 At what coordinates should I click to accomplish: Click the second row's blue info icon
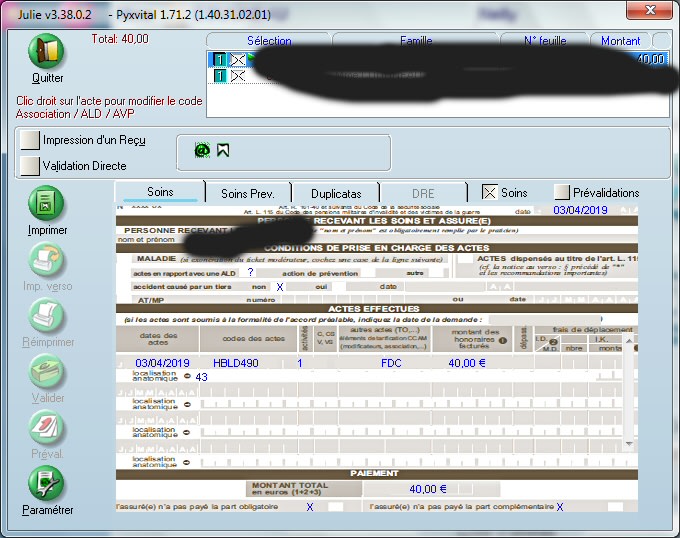pos(219,75)
